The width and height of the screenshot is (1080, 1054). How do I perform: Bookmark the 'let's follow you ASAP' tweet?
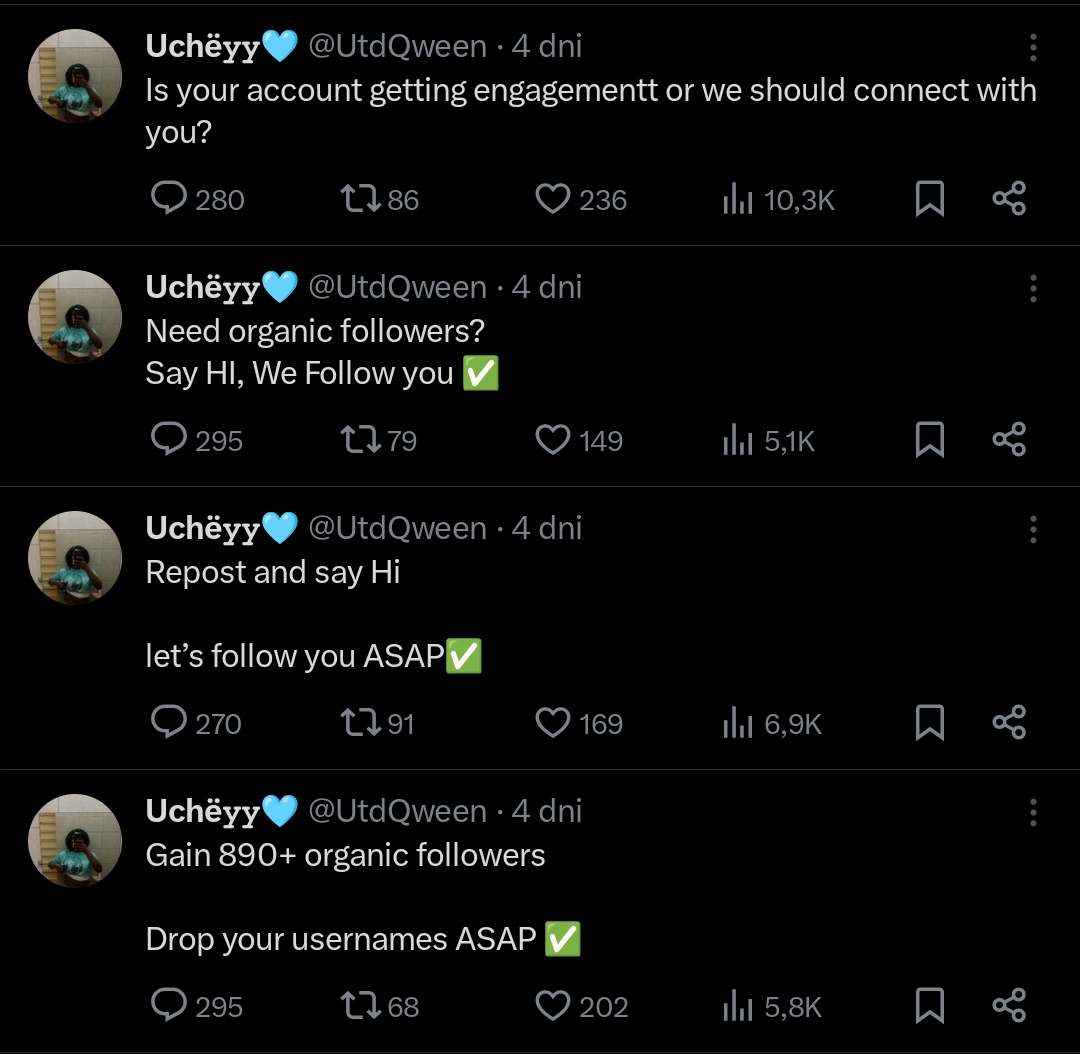[x=930, y=722]
